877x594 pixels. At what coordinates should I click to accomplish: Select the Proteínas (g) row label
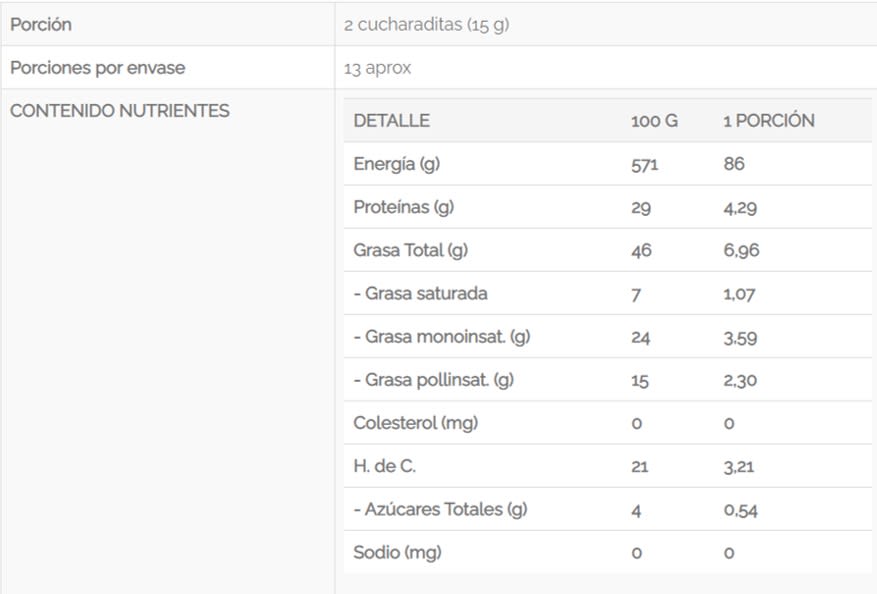(404, 207)
